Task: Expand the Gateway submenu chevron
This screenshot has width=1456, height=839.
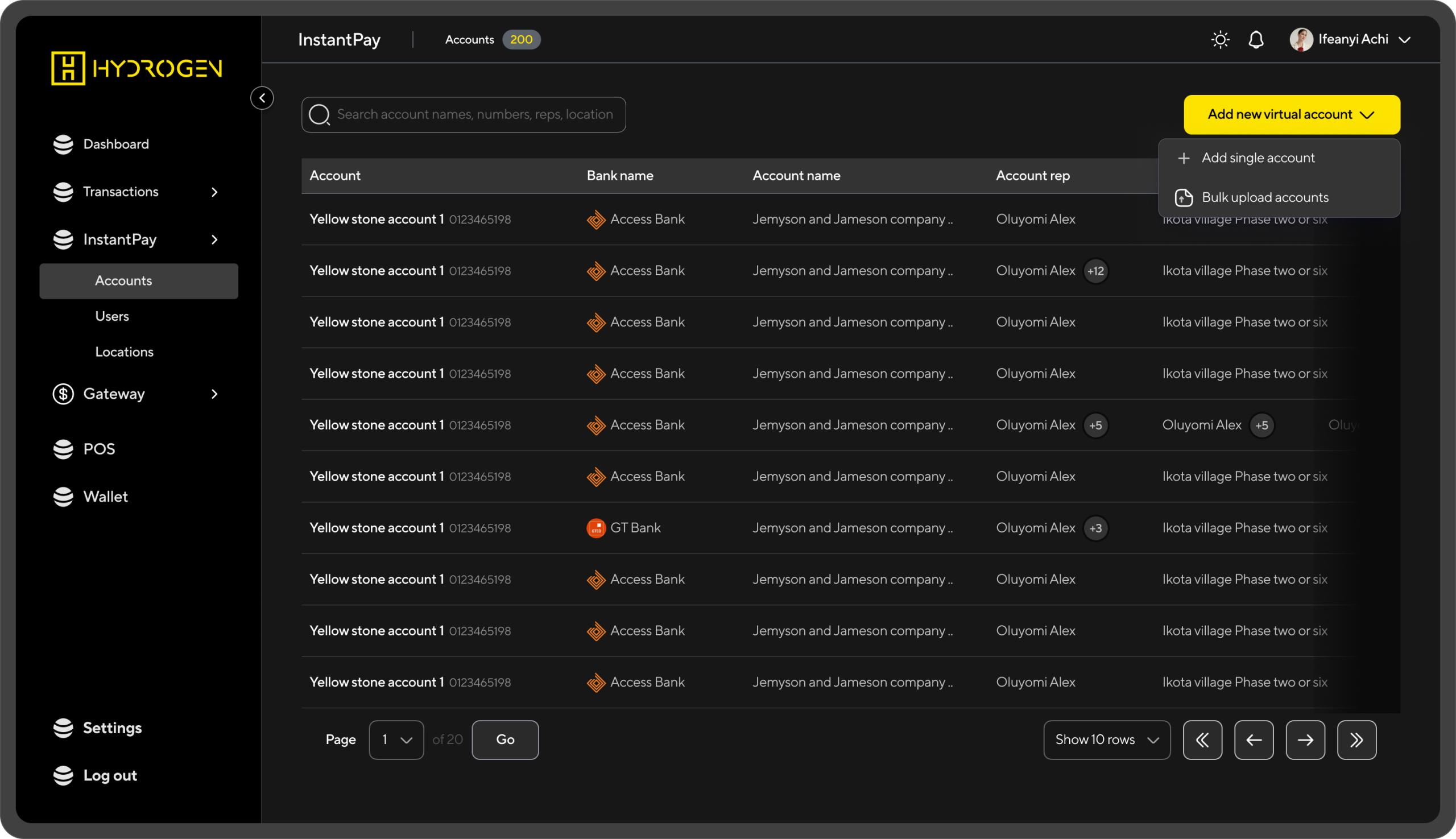Action: pos(214,394)
